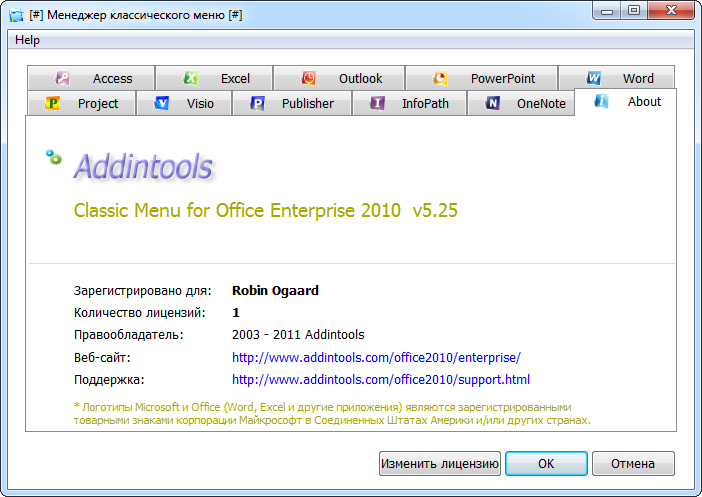Click the Access tab icon
The image size is (702, 497).
pos(62,78)
